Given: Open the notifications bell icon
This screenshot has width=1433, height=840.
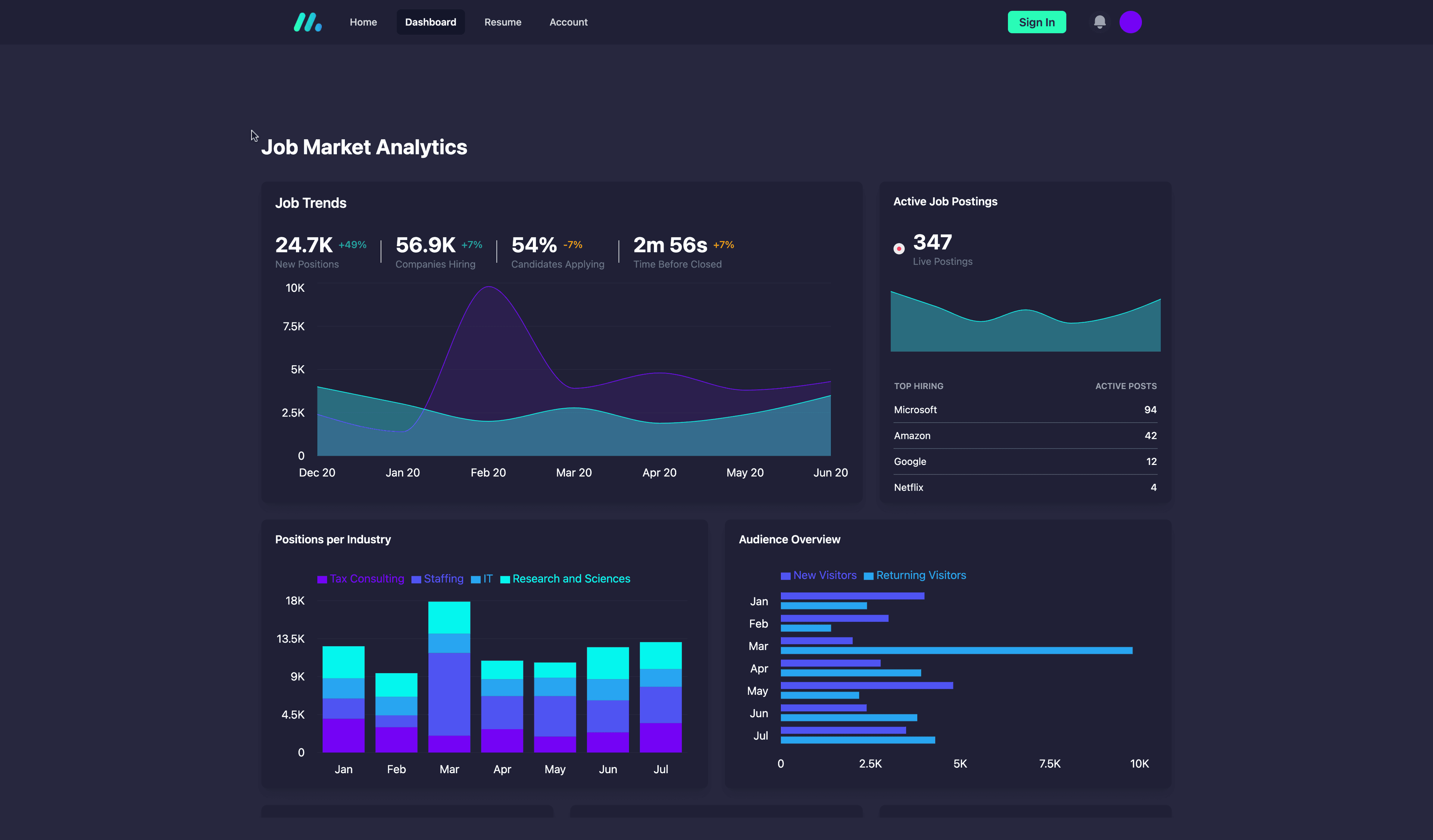Looking at the screenshot, I should click(1099, 22).
